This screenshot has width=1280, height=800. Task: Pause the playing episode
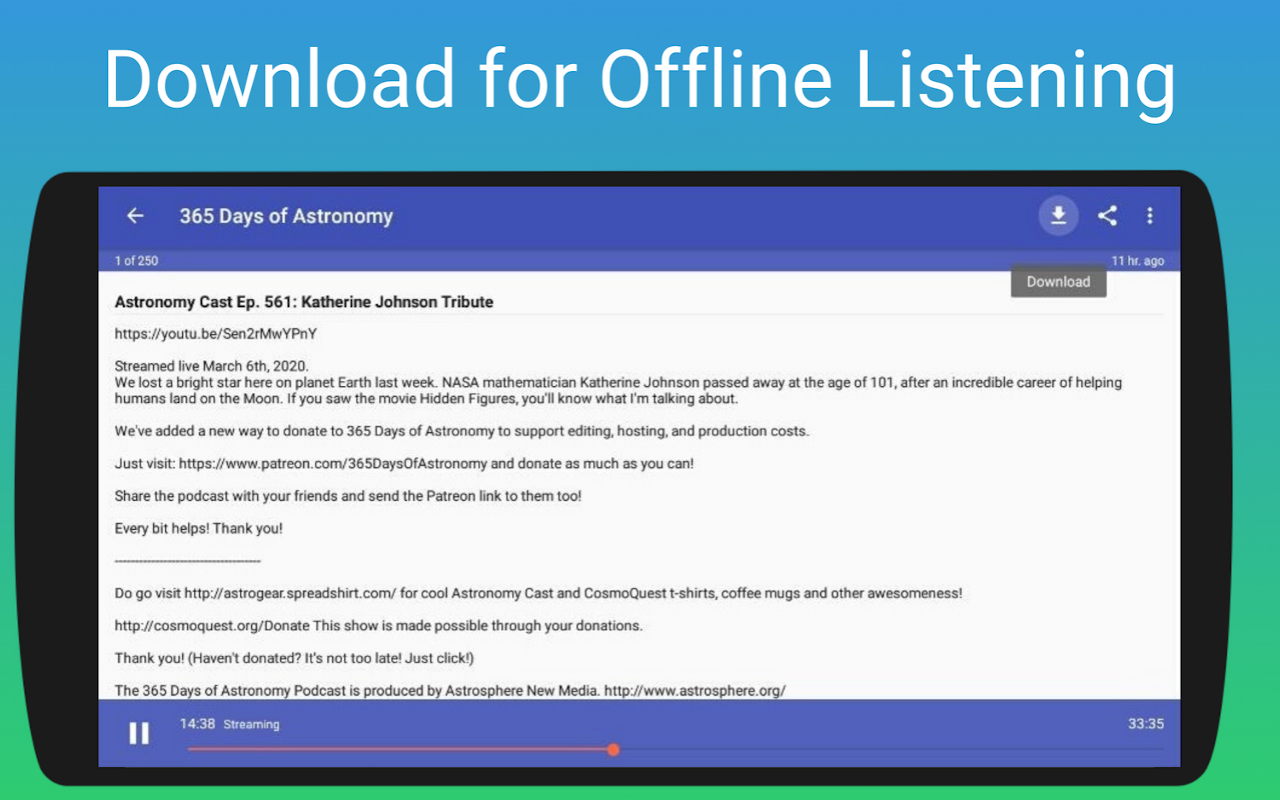[139, 733]
